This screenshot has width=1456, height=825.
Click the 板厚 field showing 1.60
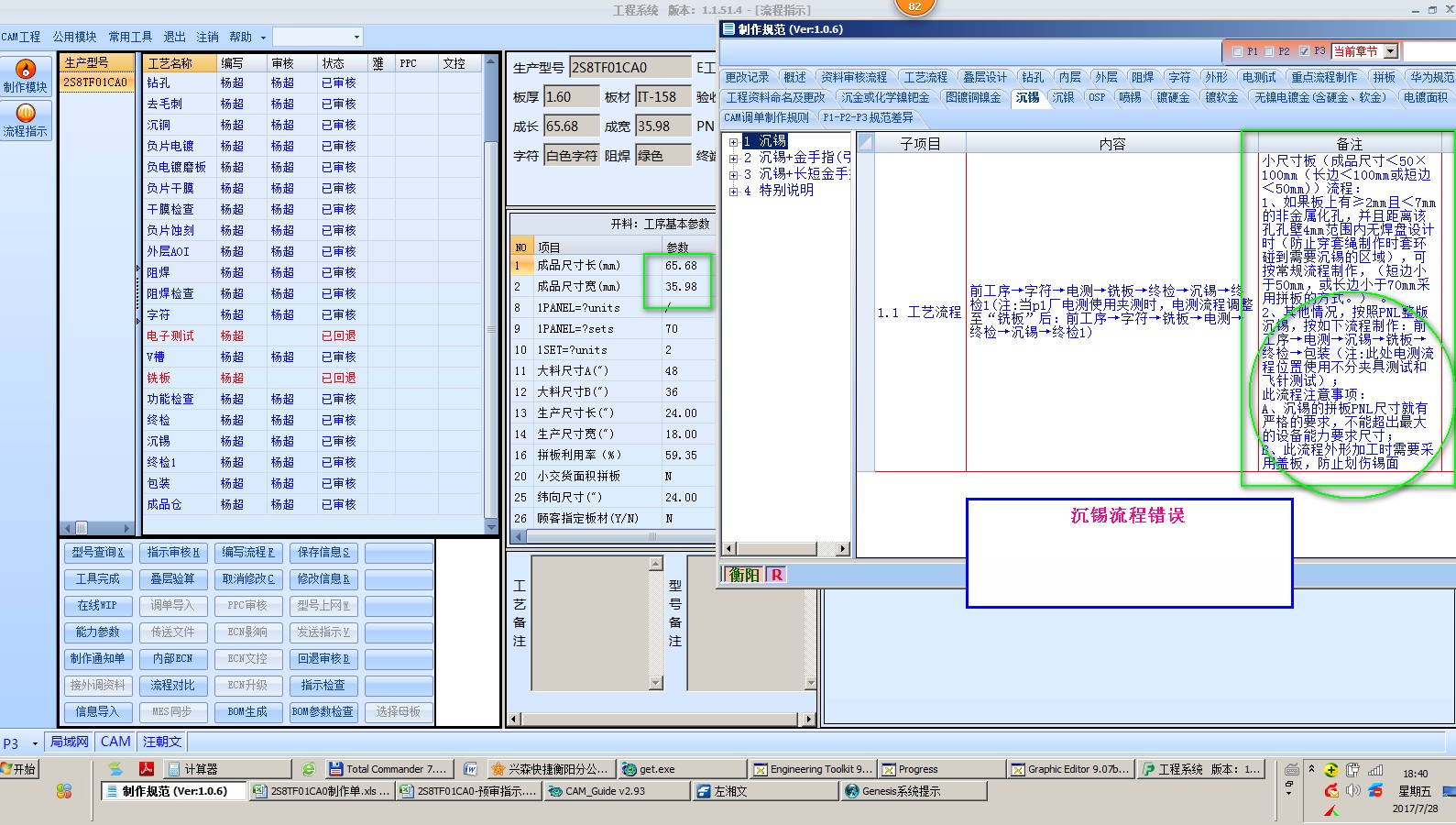(x=571, y=96)
